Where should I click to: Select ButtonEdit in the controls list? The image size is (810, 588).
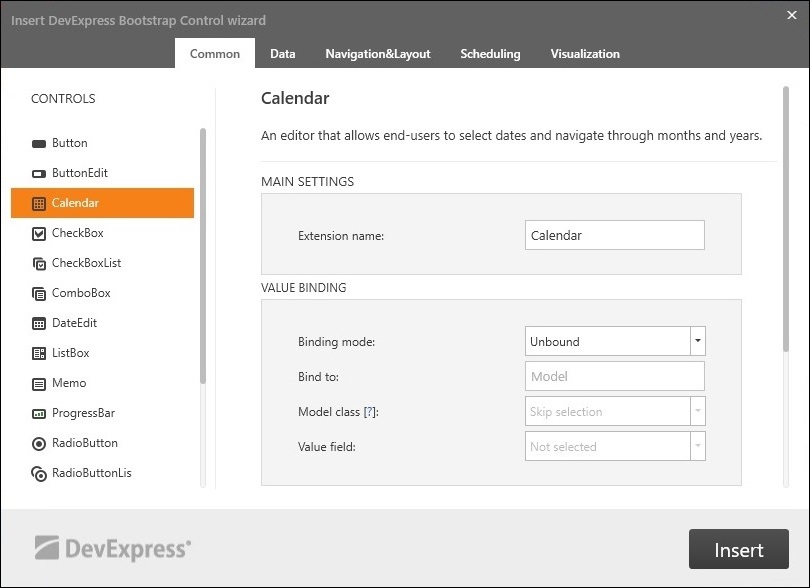[102, 173]
